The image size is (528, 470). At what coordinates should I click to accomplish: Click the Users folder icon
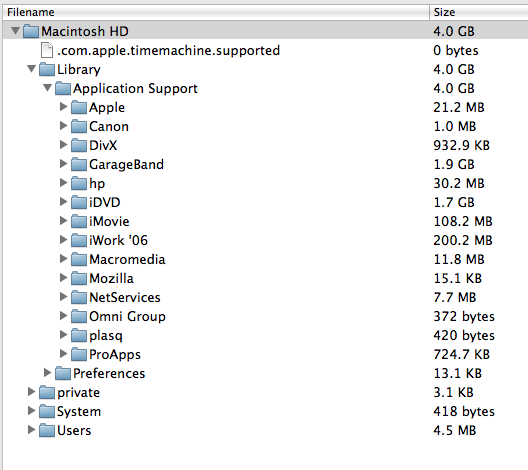coord(47,430)
